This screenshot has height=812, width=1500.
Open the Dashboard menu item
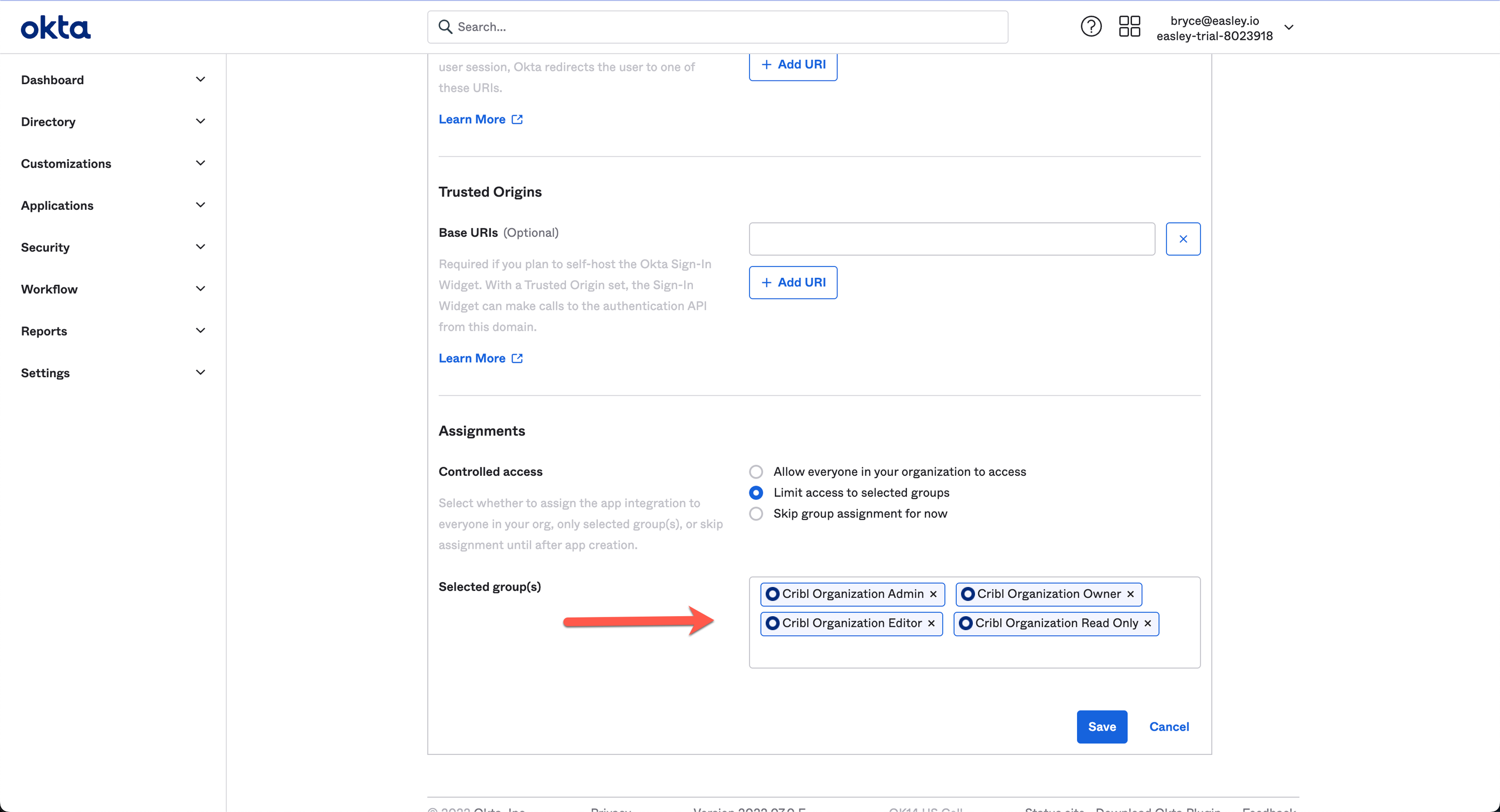click(x=52, y=80)
